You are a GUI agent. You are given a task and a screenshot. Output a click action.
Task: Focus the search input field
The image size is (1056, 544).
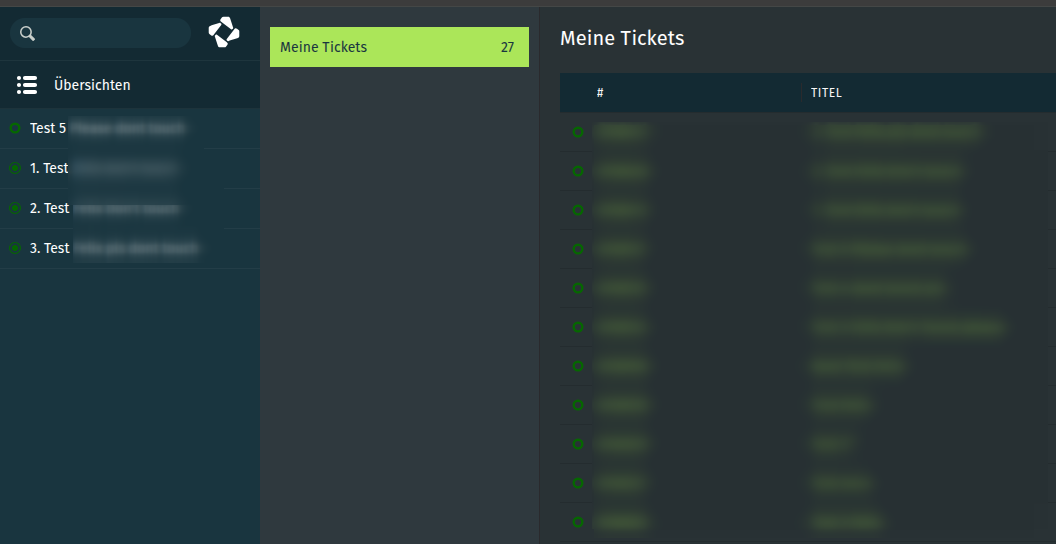(110, 34)
